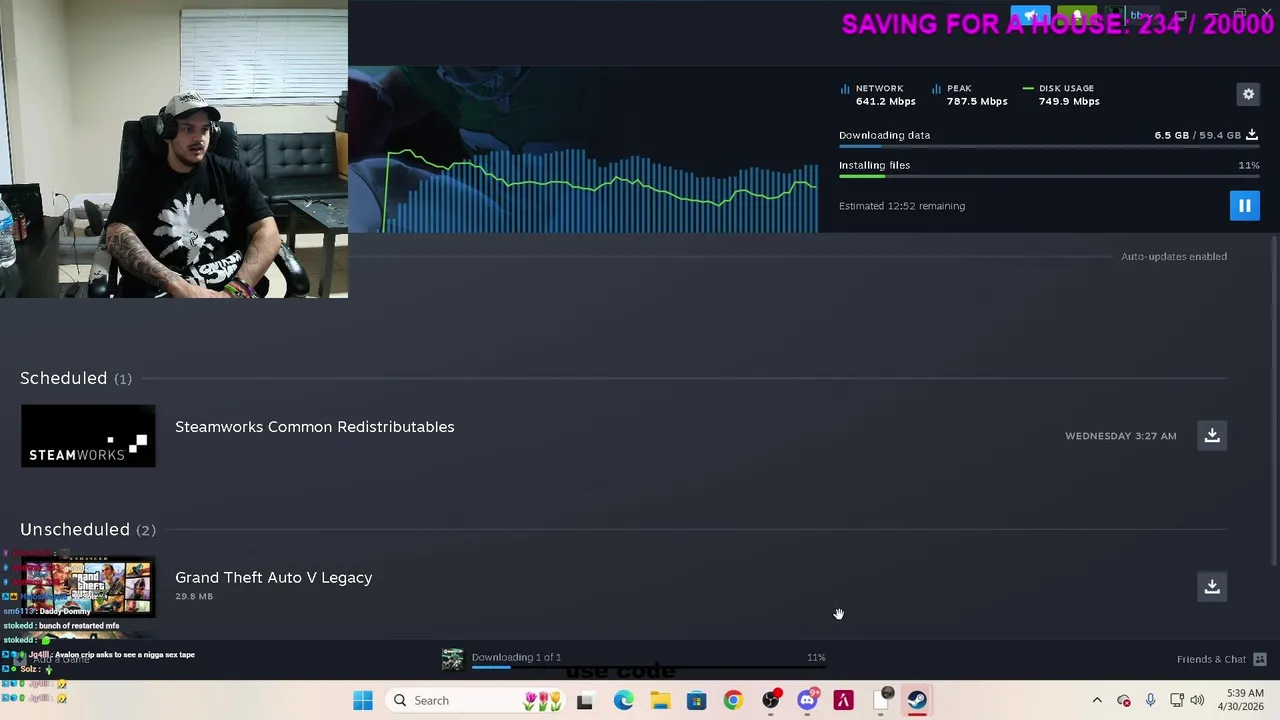Click the PEAK 787.5 Mbps stat
The height and width of the screenshot is (720, 1280).
tap(970, 95)
